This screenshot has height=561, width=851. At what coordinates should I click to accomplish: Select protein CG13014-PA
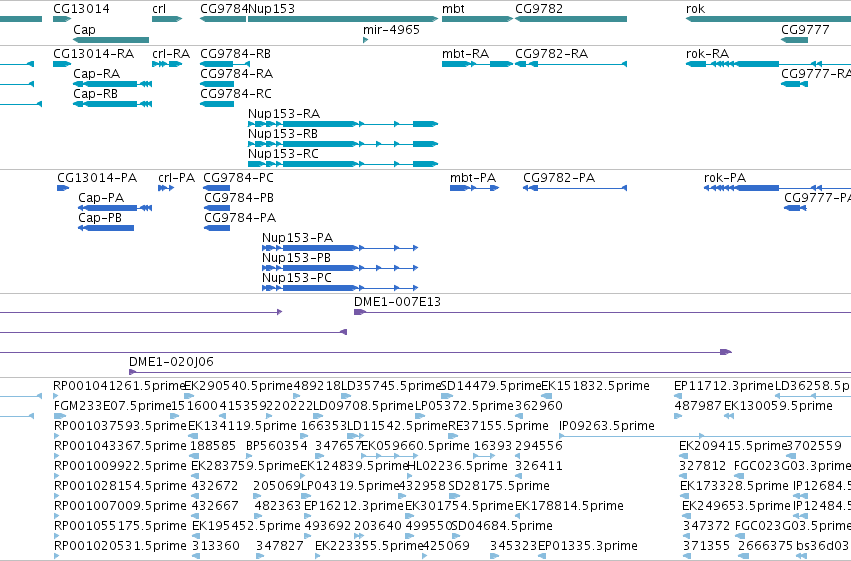point(97,178)
